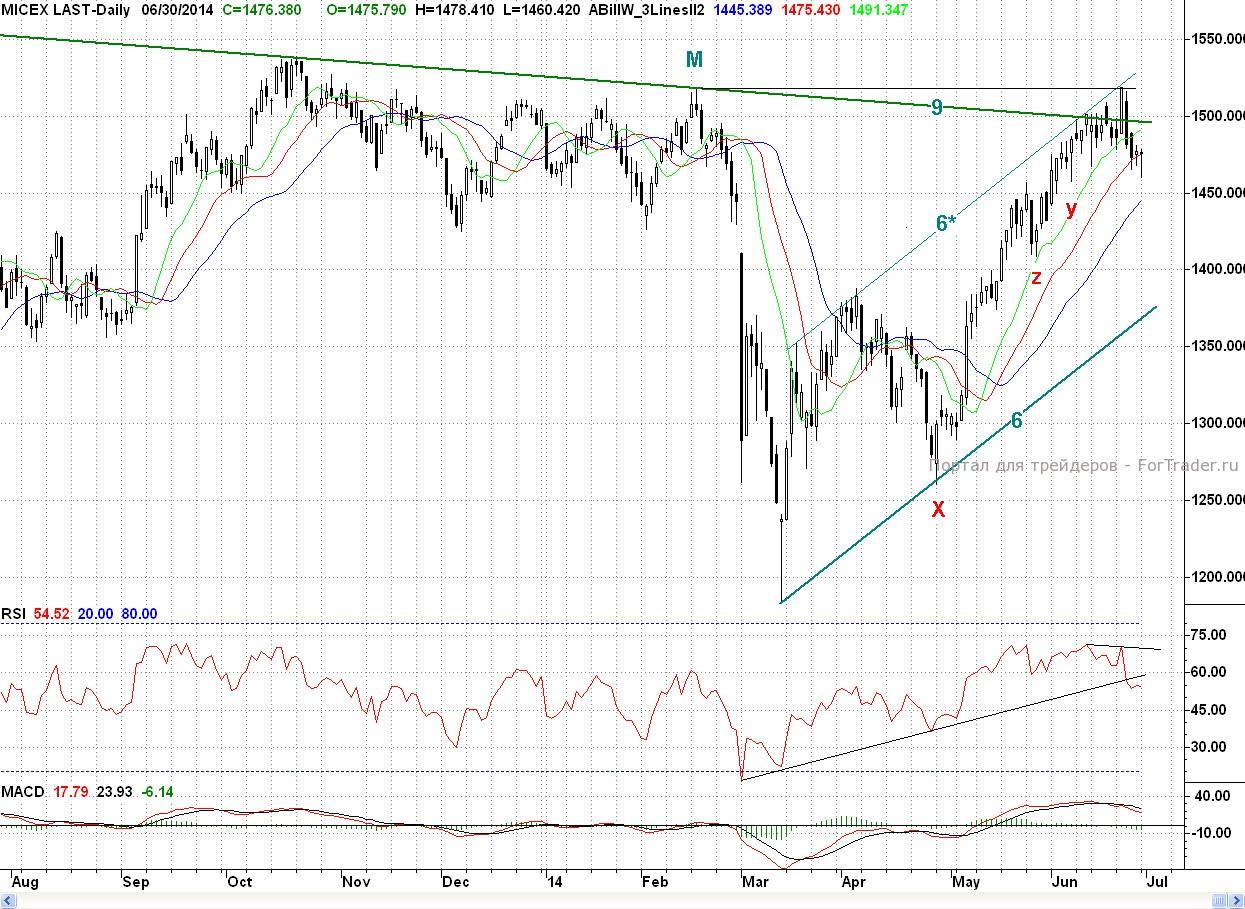The image size is (1245, 909).
Task: Click the red indicator value 1475.430
Action: coord(813,8)
